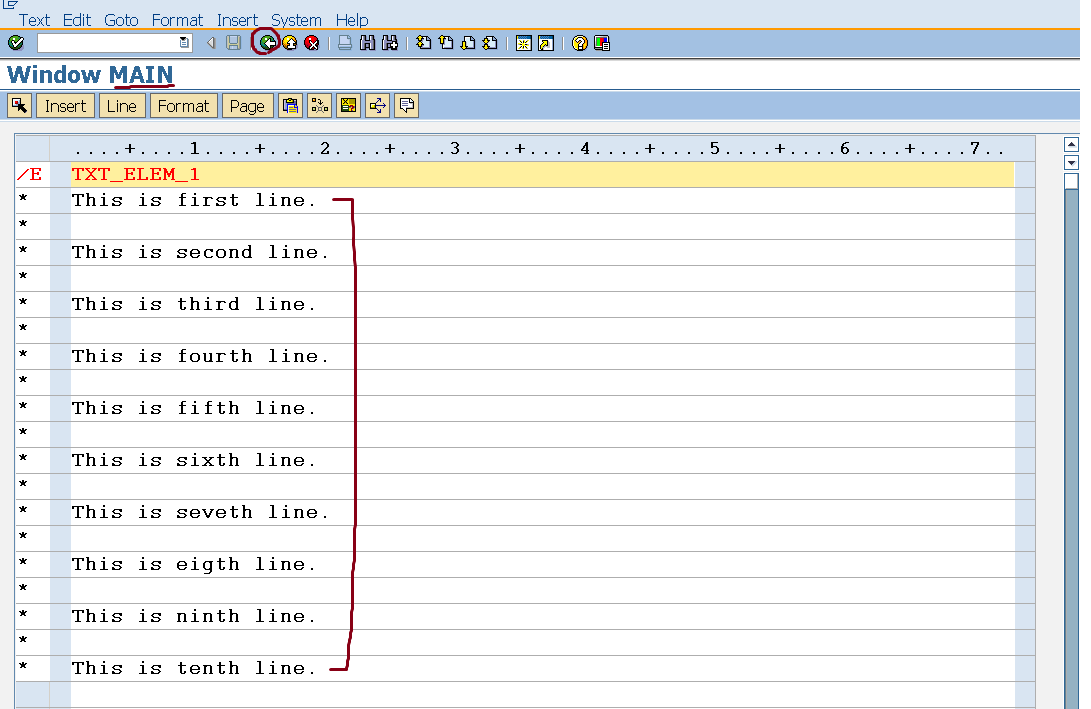Click the system menu icon above Text menu
Image resolution: width=1091 pixels, height=709 pixels.
click(10, 5)
